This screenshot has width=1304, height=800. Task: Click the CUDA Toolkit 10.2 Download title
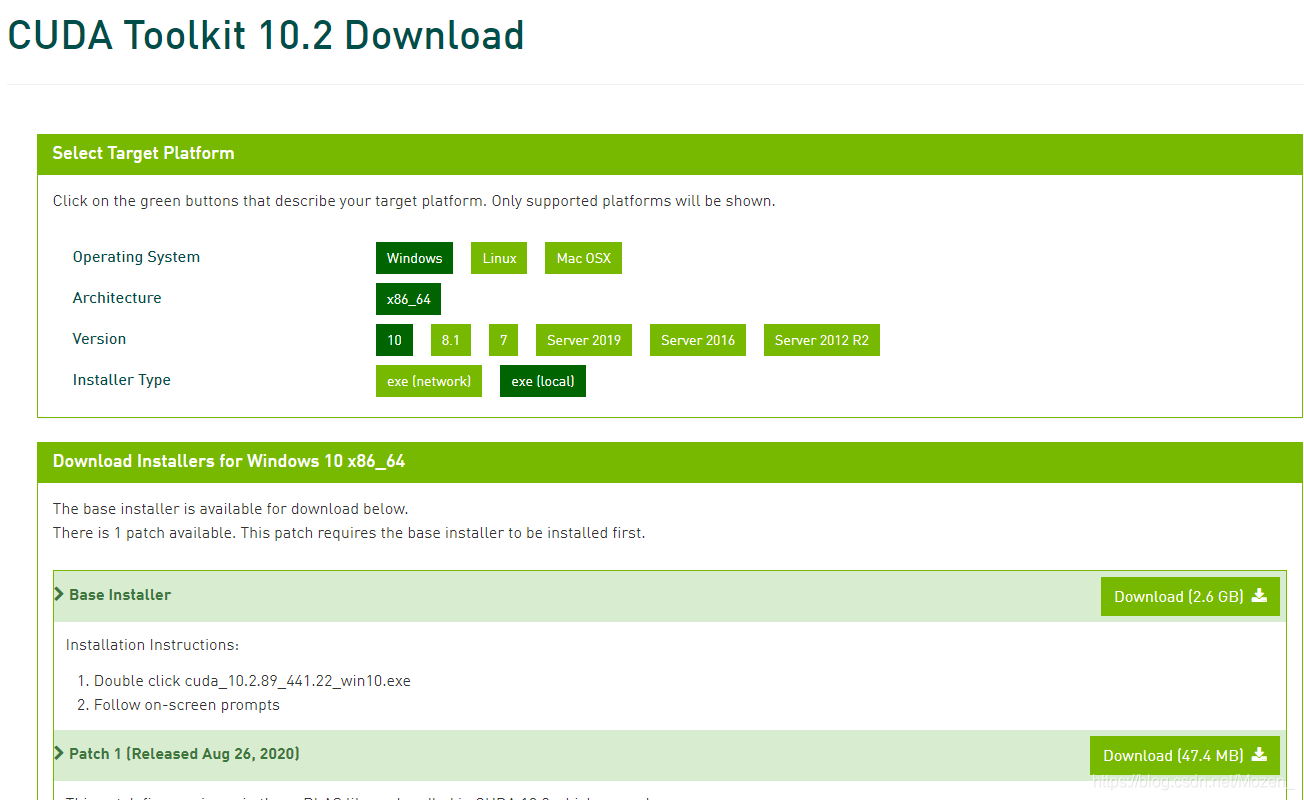click(266, 36)
